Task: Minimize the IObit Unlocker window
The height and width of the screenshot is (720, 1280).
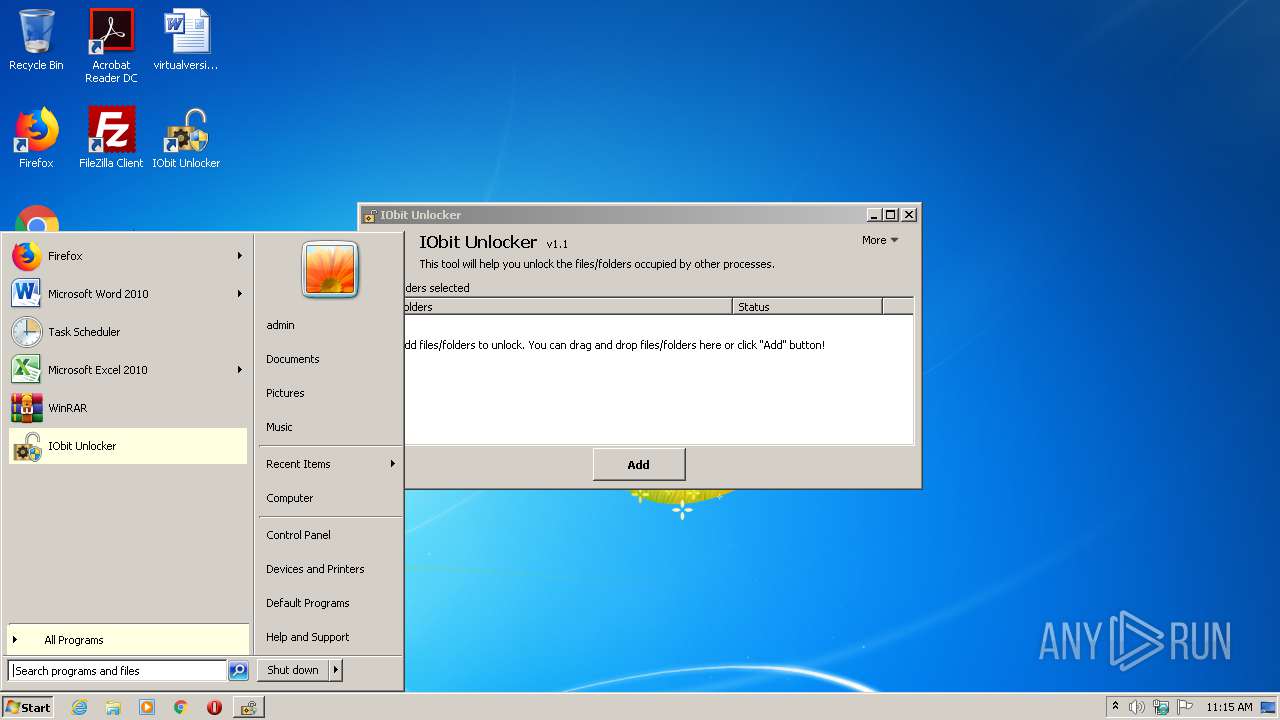Action: coord(874,214)
